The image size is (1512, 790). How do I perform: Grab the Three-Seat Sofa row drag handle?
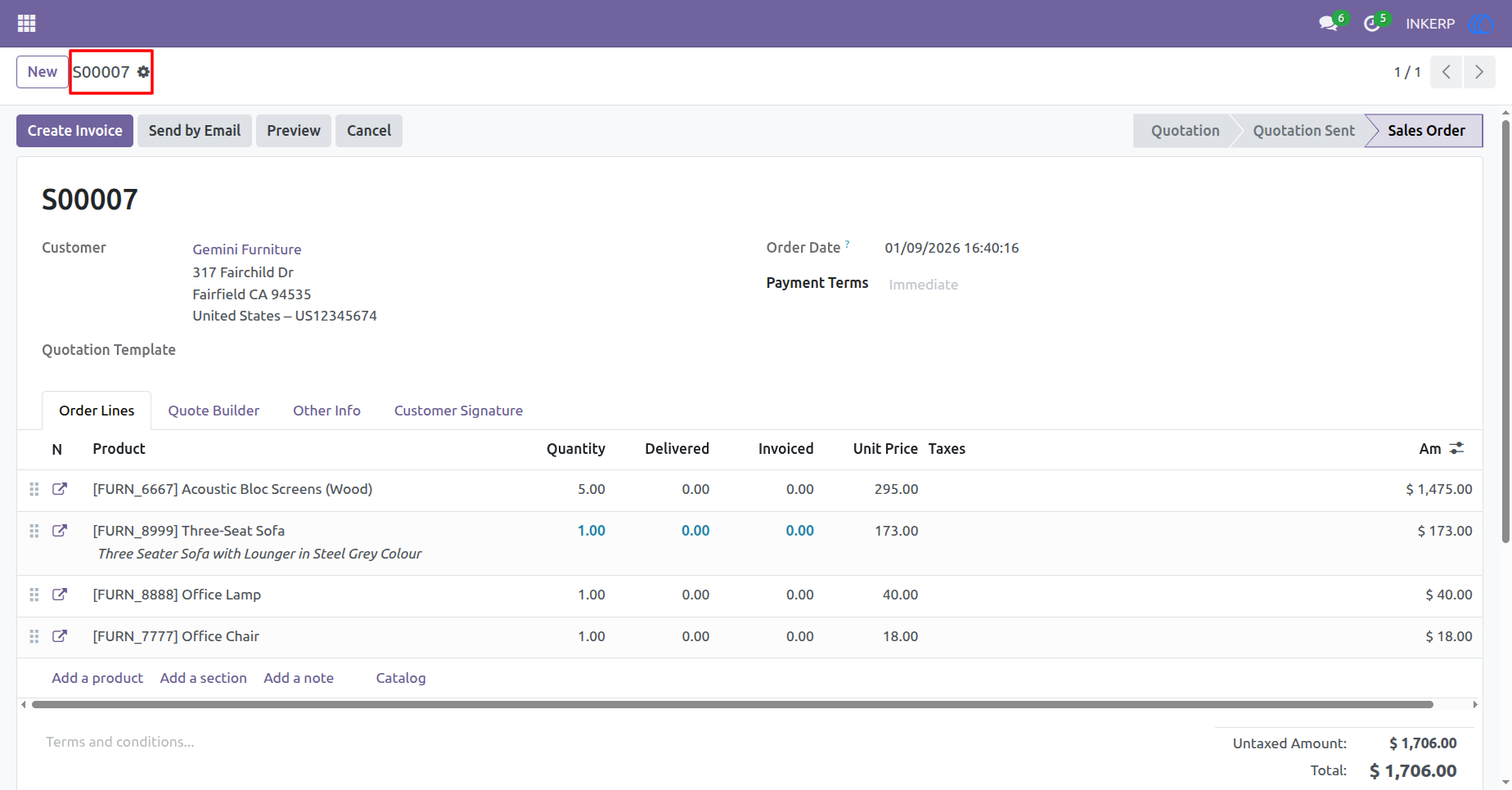point(34,531)
